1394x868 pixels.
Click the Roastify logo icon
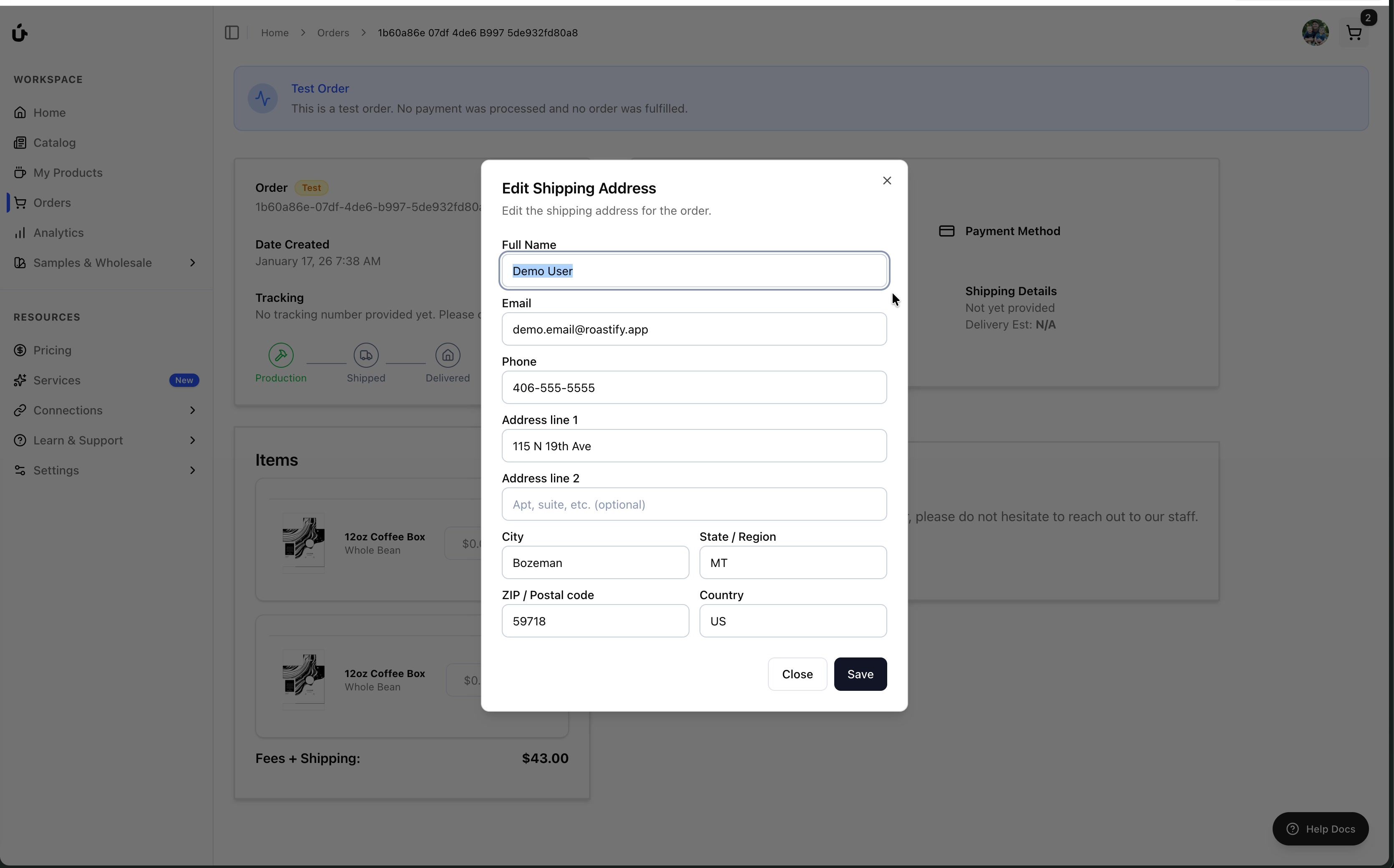point(20,33)
